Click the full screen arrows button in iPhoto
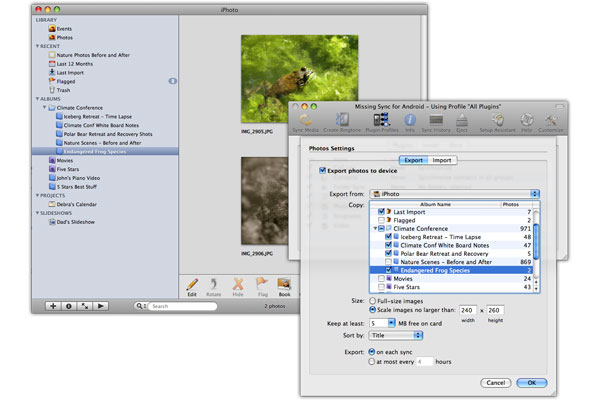Viewport: 600px width, 400px height. [x=85, y=306]
